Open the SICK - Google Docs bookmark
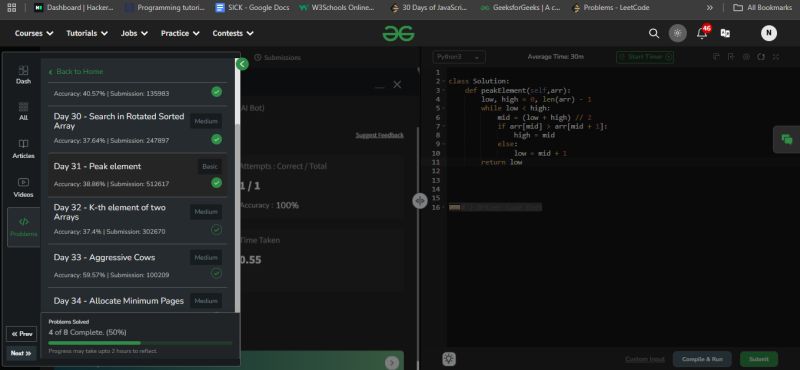This screenshot has height=370, width=800. 253,8
